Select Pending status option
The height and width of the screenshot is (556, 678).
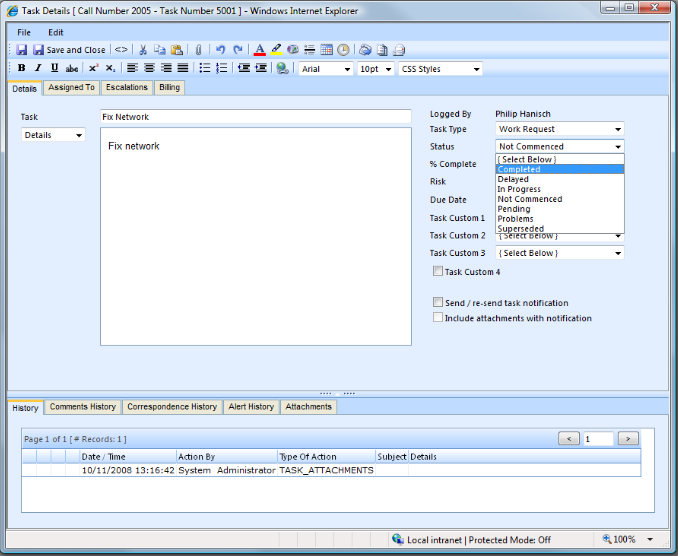coord(560,209)
